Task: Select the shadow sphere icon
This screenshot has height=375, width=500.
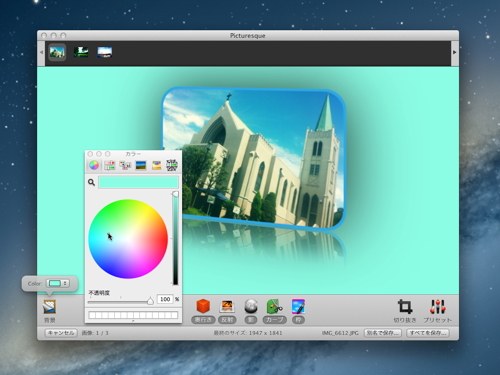Action: click(x=251, y=306)
